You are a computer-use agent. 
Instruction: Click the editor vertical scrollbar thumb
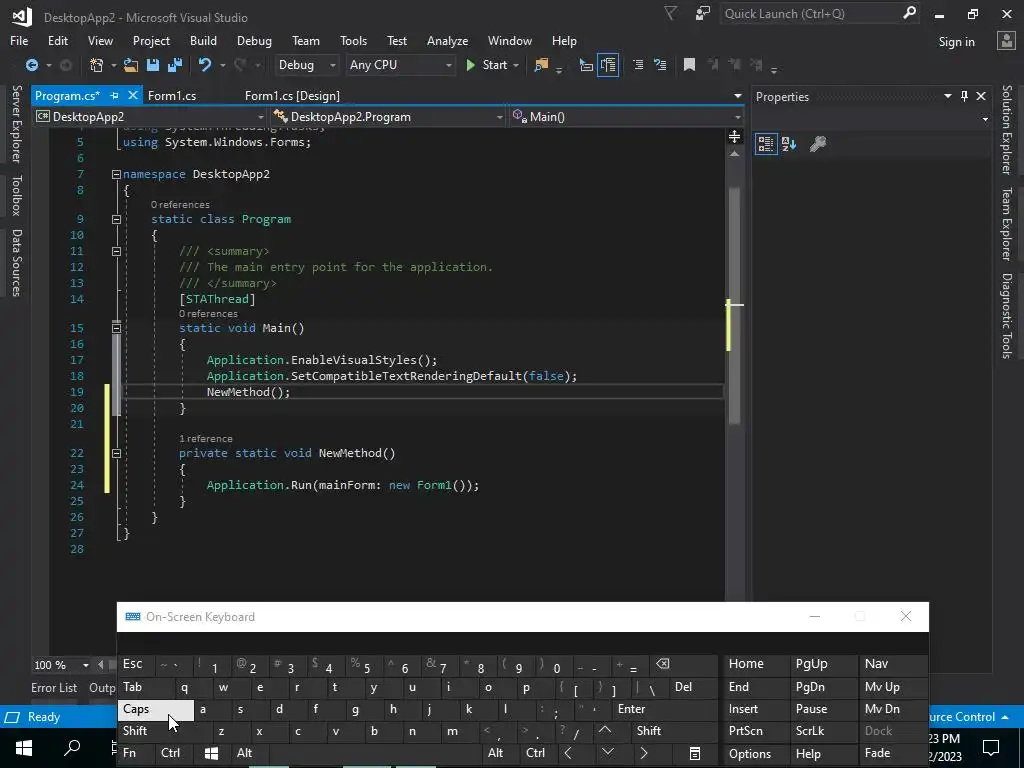(735, 306)
